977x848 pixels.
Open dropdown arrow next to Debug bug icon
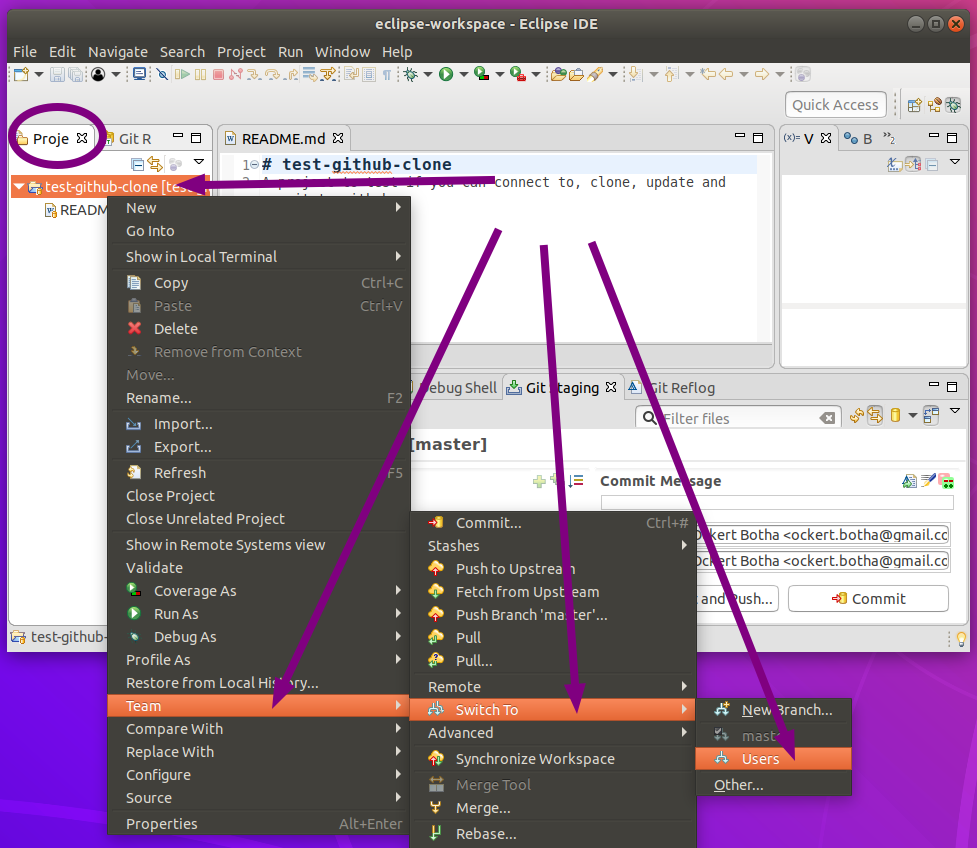427,75
